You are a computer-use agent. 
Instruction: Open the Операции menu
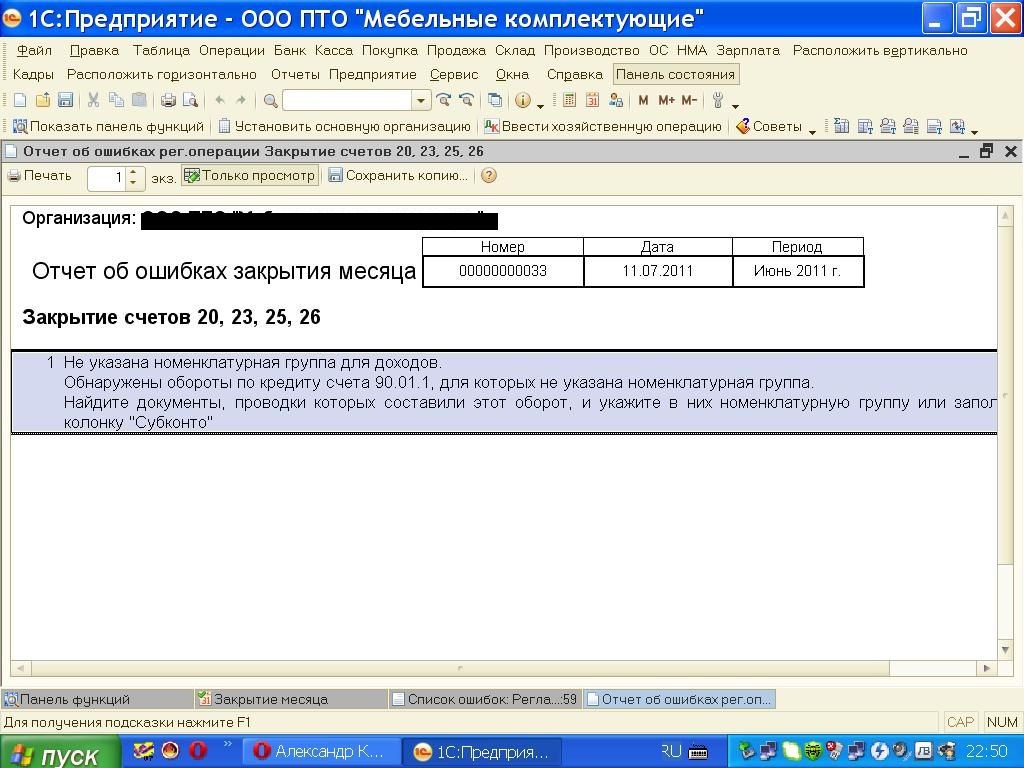(231, 50)
